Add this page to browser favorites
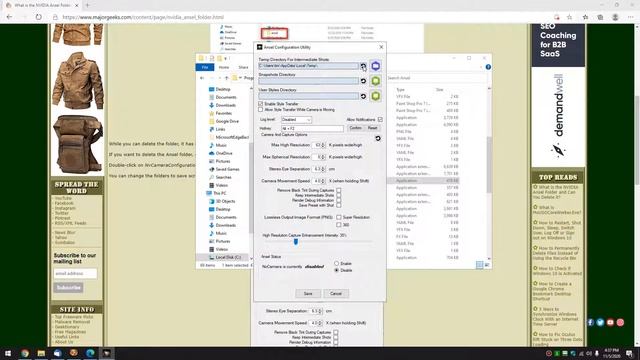 (569, 17)
